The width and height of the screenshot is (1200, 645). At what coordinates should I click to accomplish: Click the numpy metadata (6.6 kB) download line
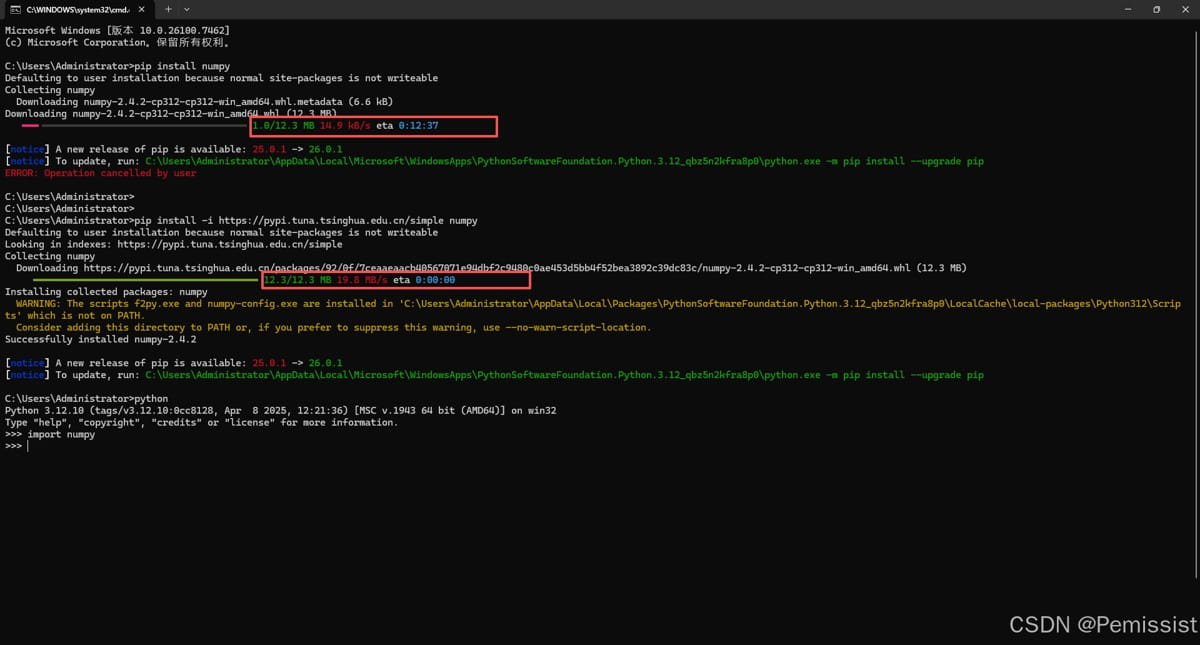pyautogui.click(x=204, y=102)
